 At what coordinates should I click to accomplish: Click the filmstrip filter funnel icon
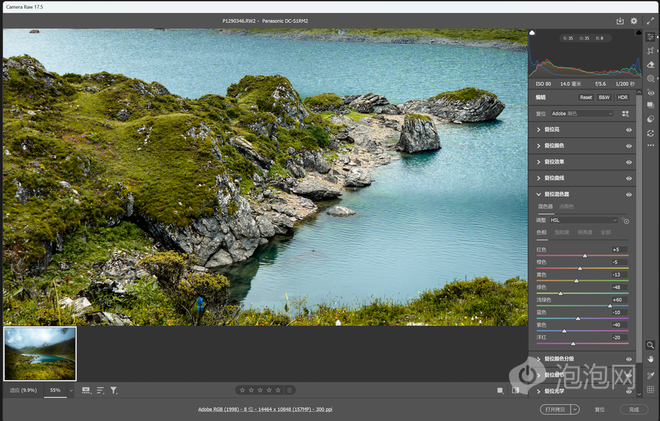click(x=114, y=390)
